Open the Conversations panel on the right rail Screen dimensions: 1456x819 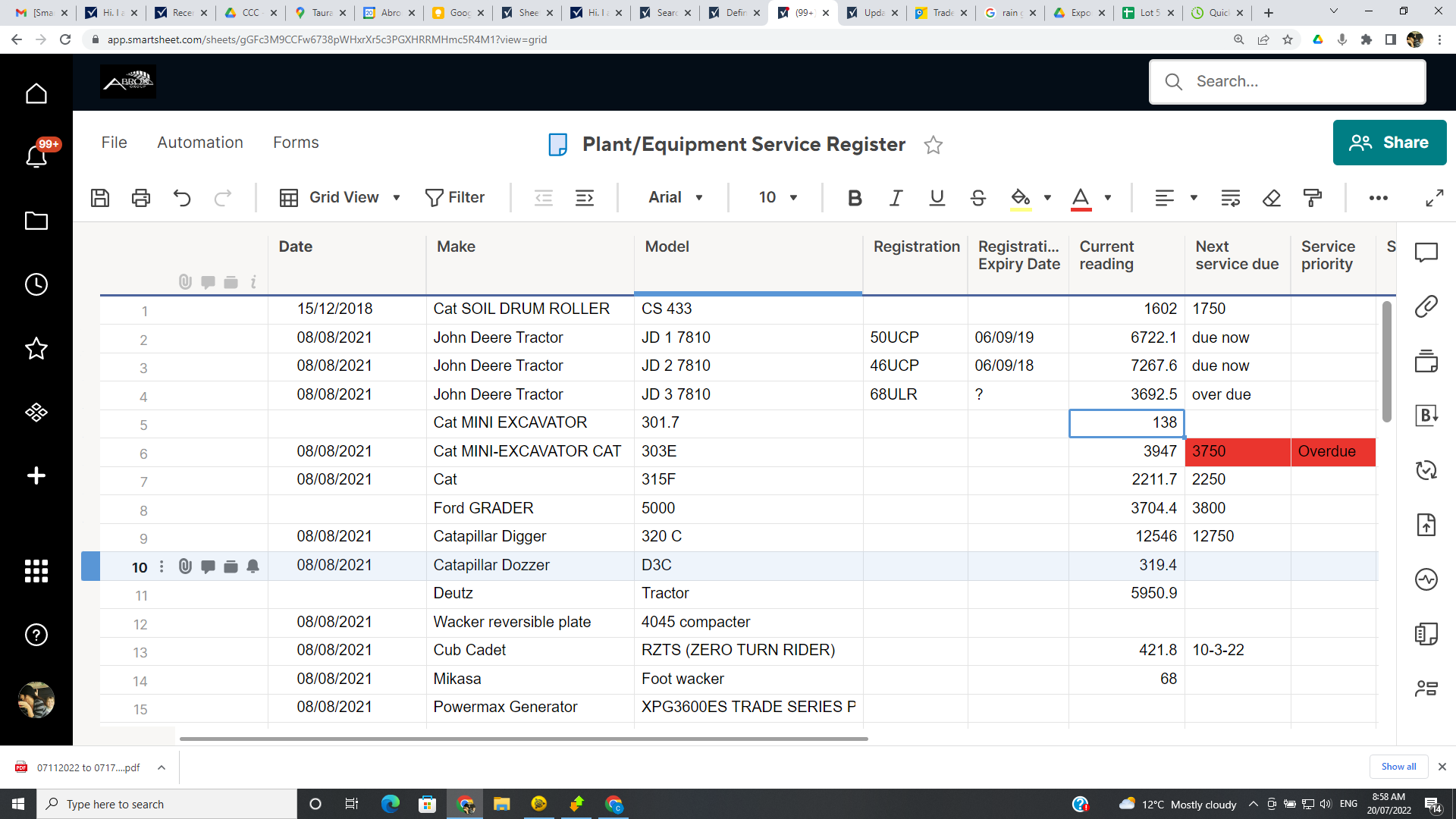tap(1428, 253)
